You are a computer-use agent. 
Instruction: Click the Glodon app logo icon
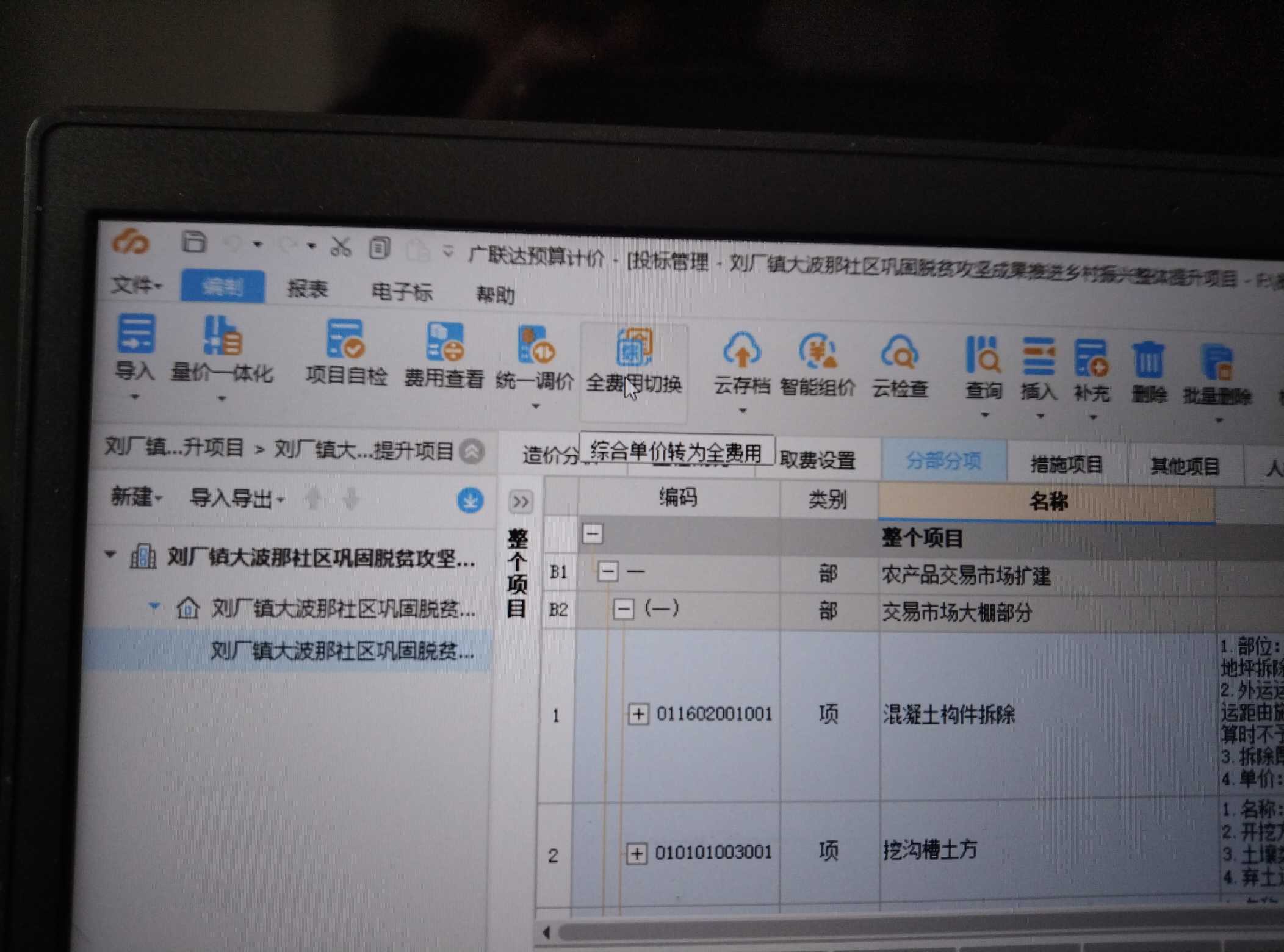click(131, 242)
